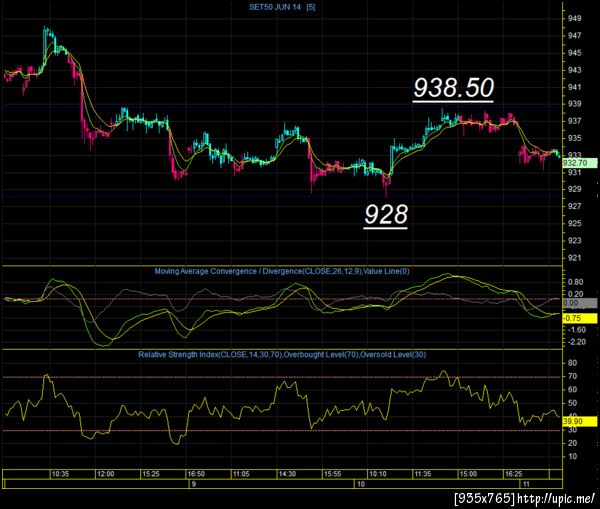600x509 pixels.
Task: Select the 938.50 resistance annotation
Action: pos(453,88)
